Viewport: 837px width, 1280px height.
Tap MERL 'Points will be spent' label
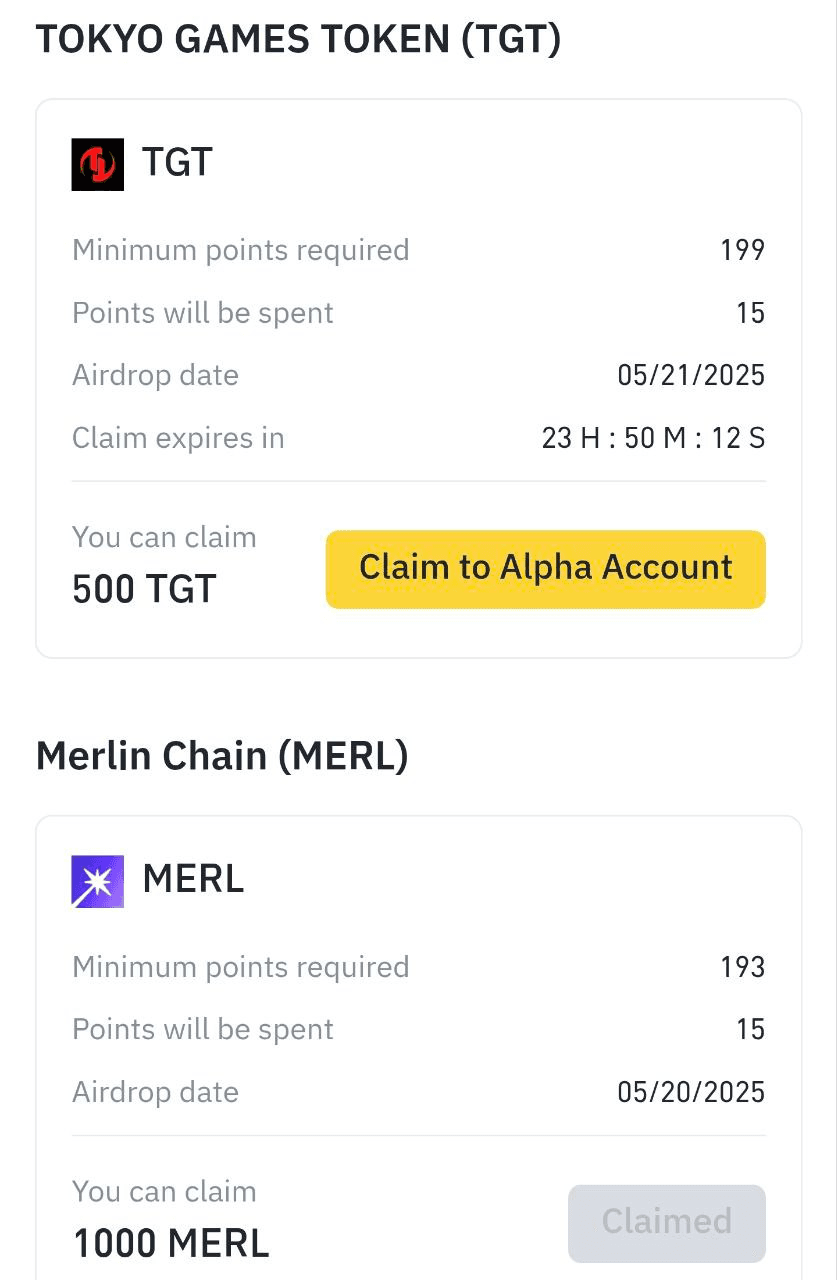203,1029
